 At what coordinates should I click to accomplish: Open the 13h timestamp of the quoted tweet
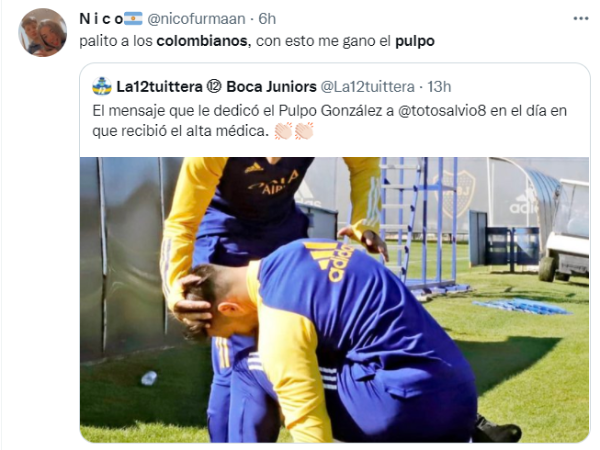click(x=439, y=87)
